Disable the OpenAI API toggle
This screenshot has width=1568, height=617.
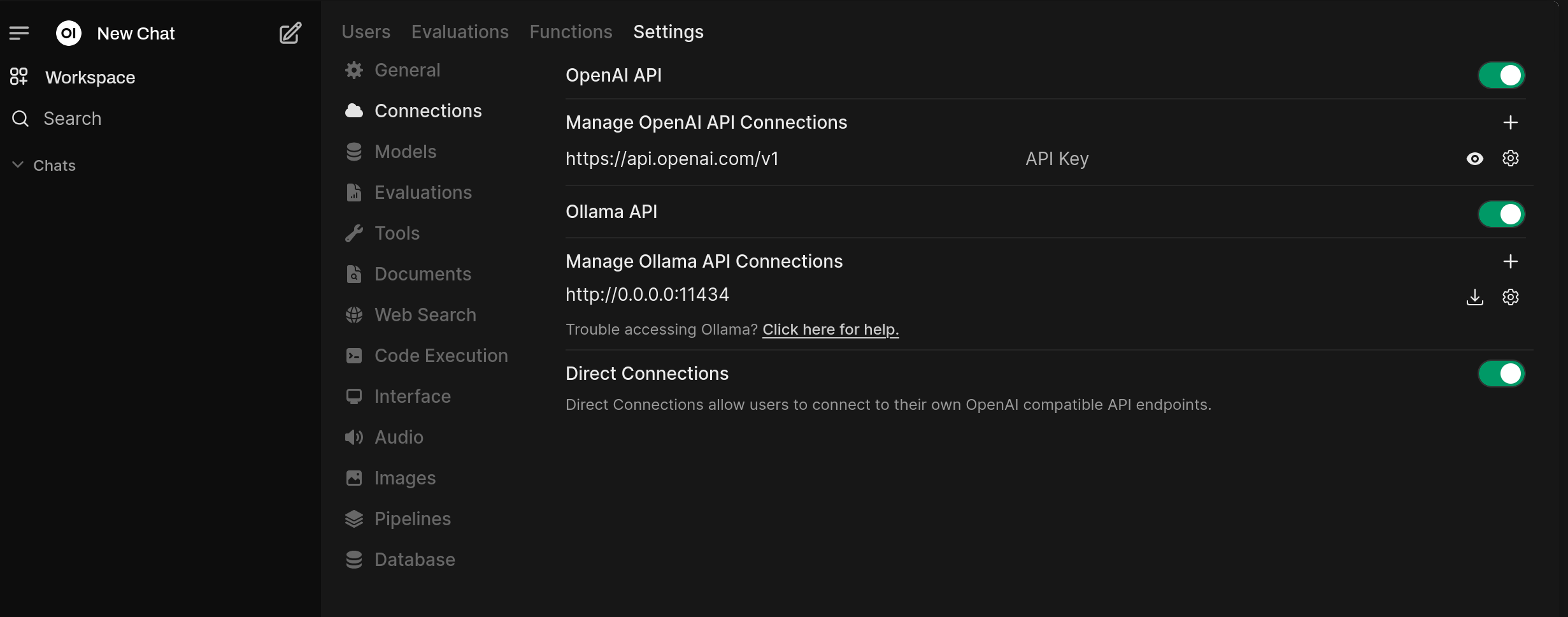point(1502,75)
